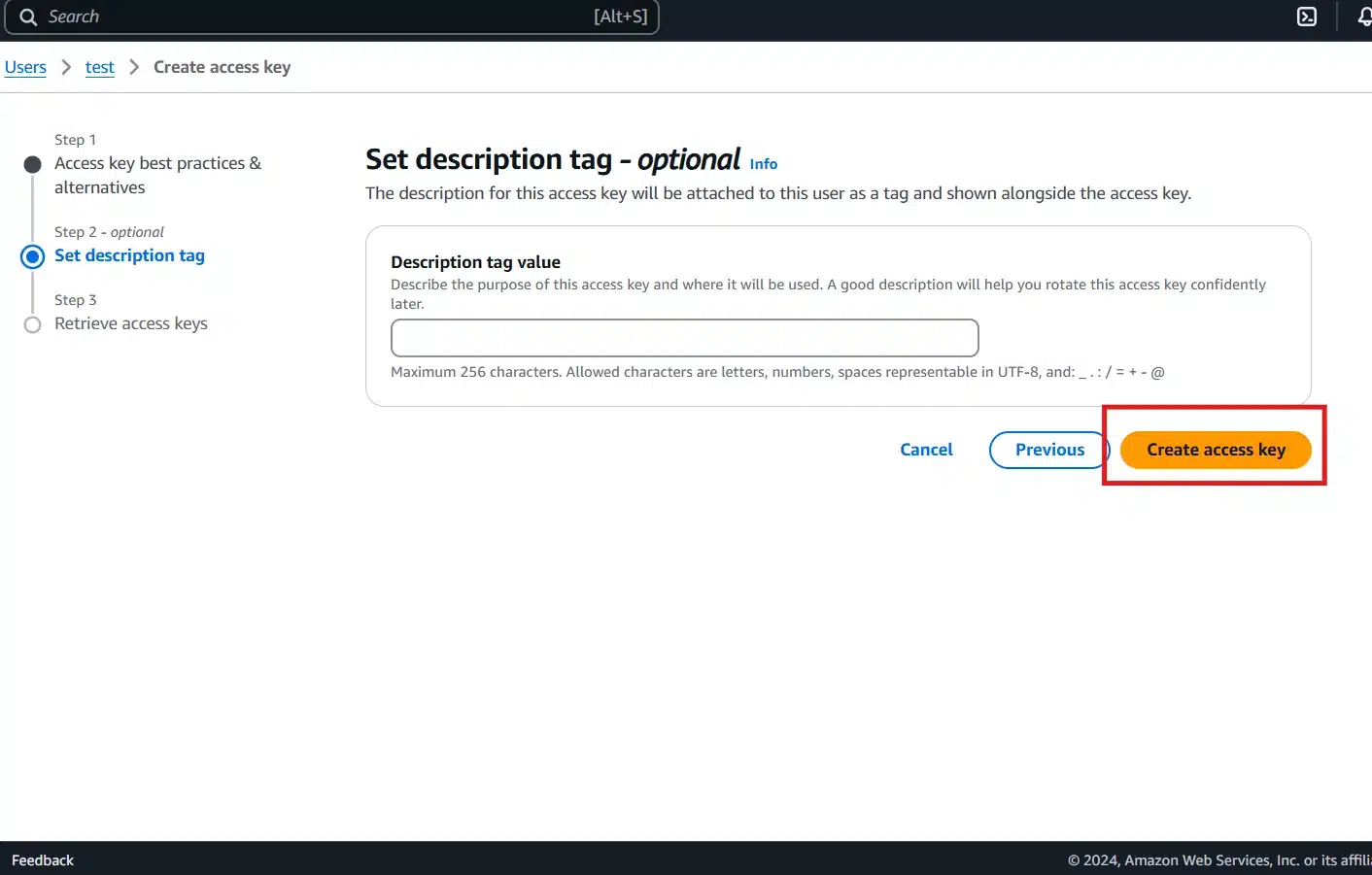Screen dimensions: 1372x875
Task: Click the Set description tag step label
Action: tap(129, 255)
